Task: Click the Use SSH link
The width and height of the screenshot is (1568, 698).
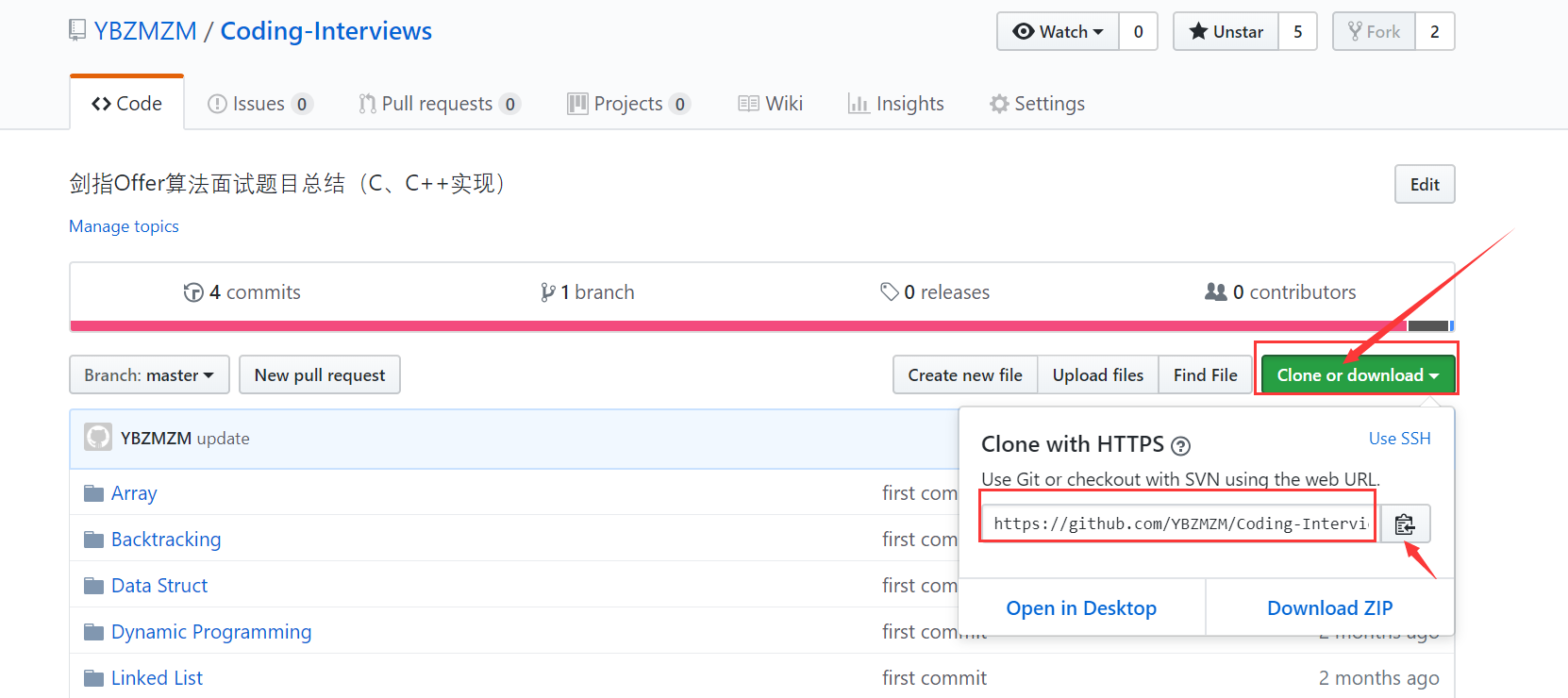Action: tap(1399, 439)
